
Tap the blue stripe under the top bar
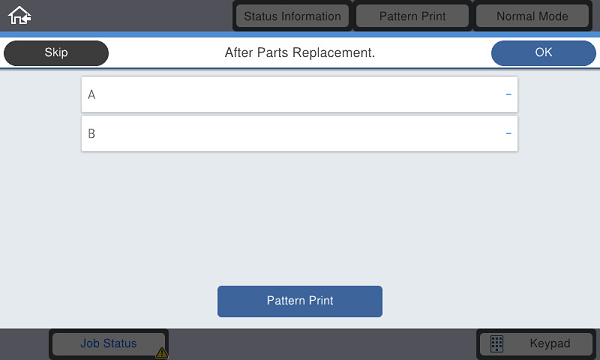coord(300,34)
